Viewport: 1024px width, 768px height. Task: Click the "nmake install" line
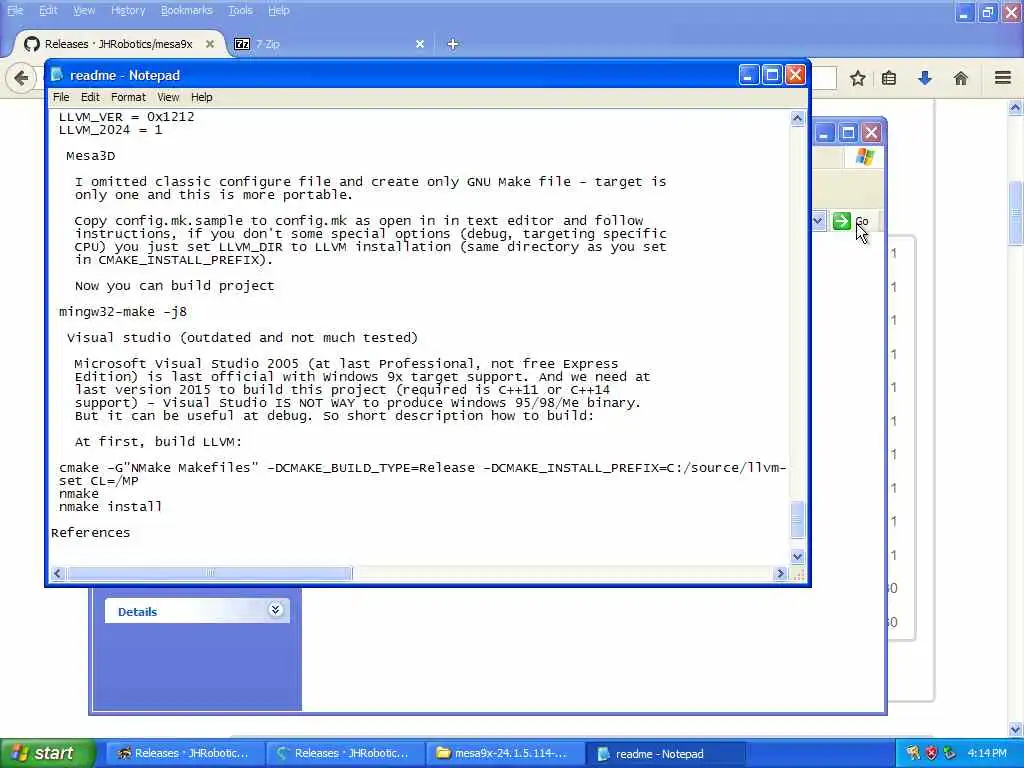click(x=110, y=507)
